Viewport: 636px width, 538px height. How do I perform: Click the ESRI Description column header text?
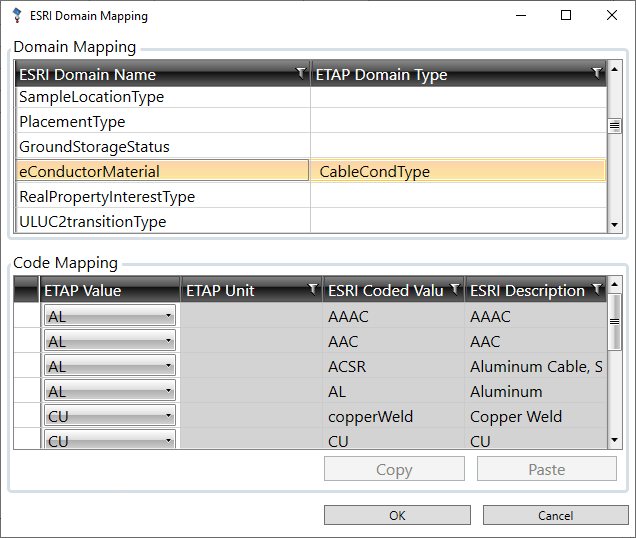pos(527,290)
